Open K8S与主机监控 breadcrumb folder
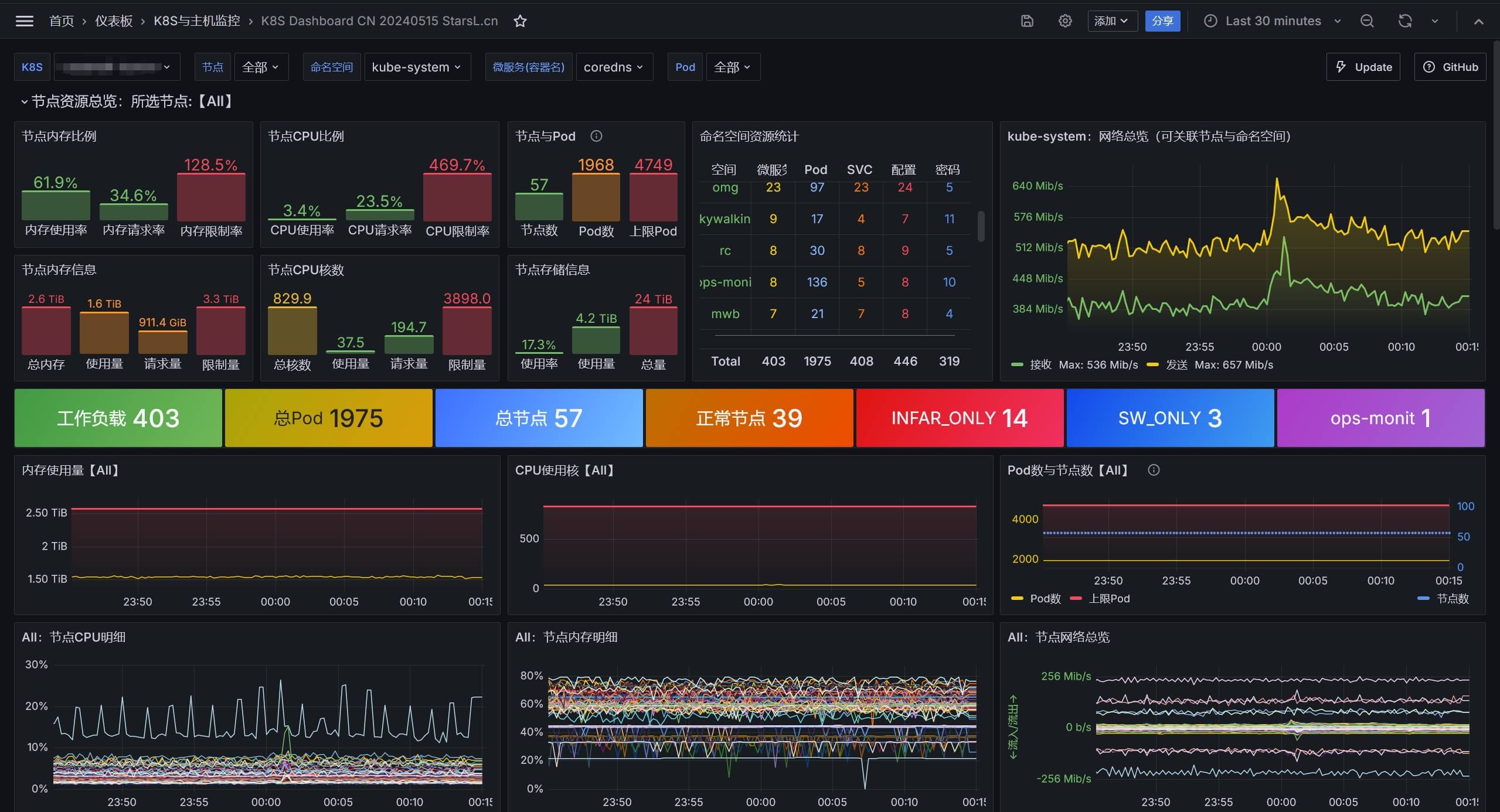The height and width of the screenshot is (812, 1500). 196,21
